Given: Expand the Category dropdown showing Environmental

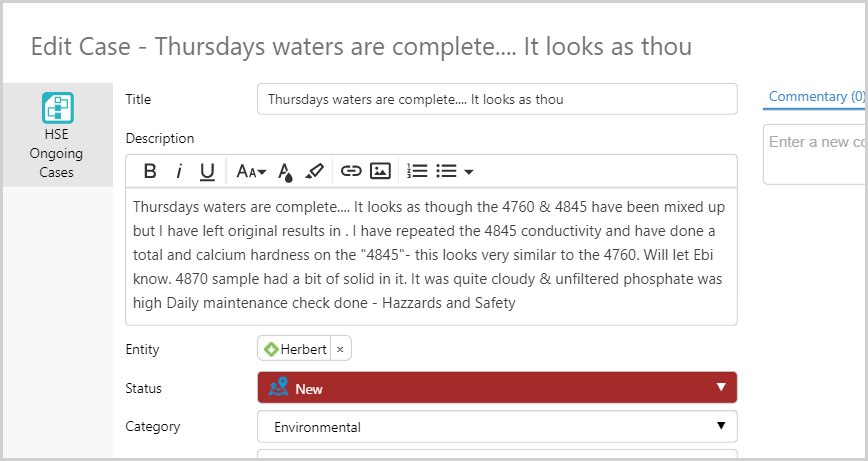Looking at the screenshot, I should [x=497, y=427].
